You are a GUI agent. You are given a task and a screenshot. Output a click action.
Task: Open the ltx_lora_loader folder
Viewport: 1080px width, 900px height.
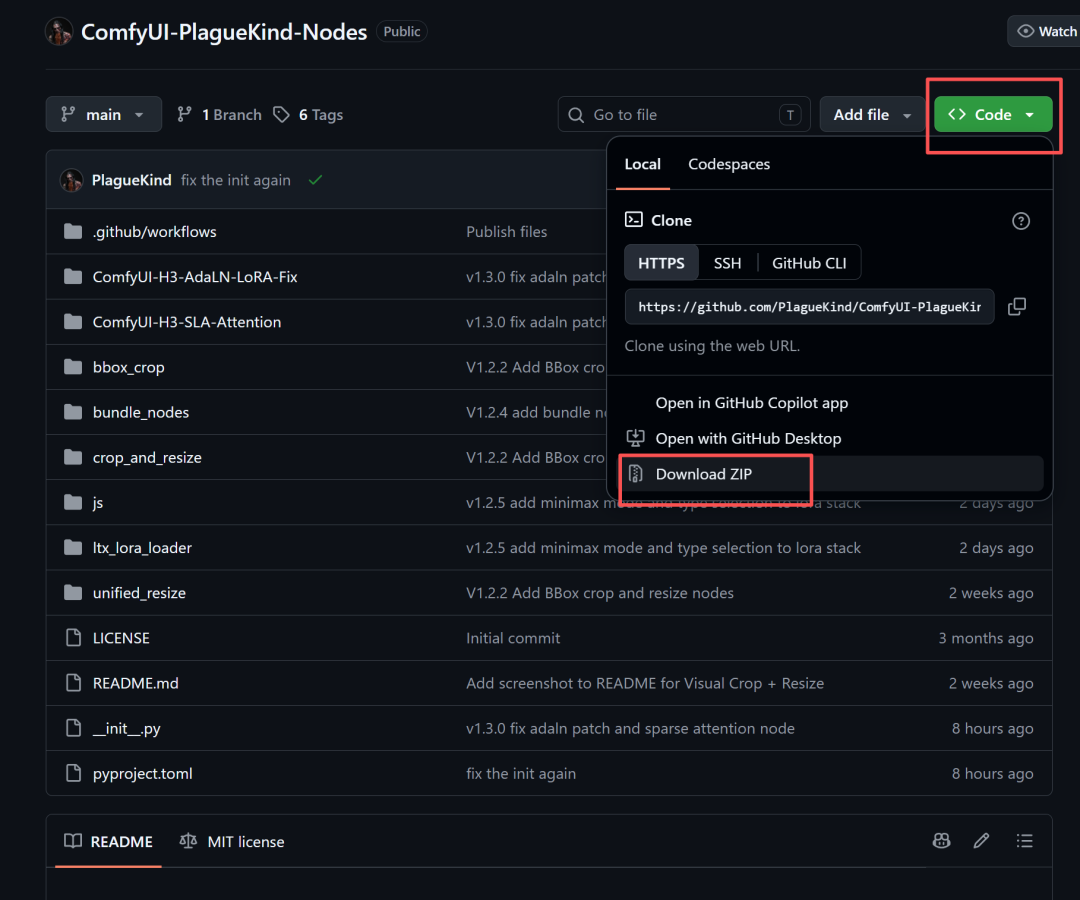tap(142, 547)
